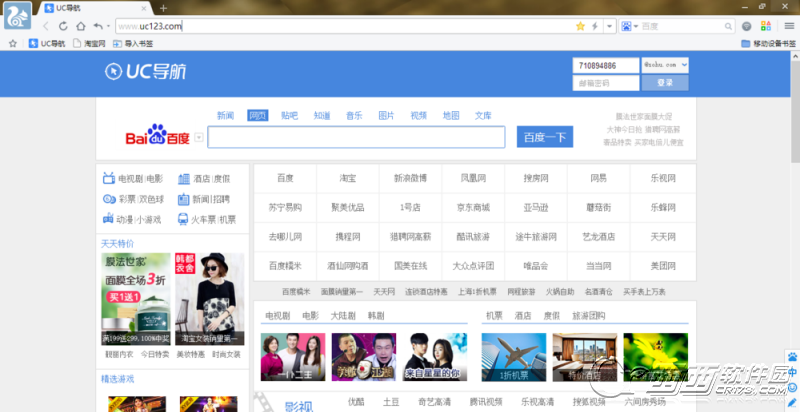Open 淘宝网 bookmark

pyautogui.click(x=89, y=43)
